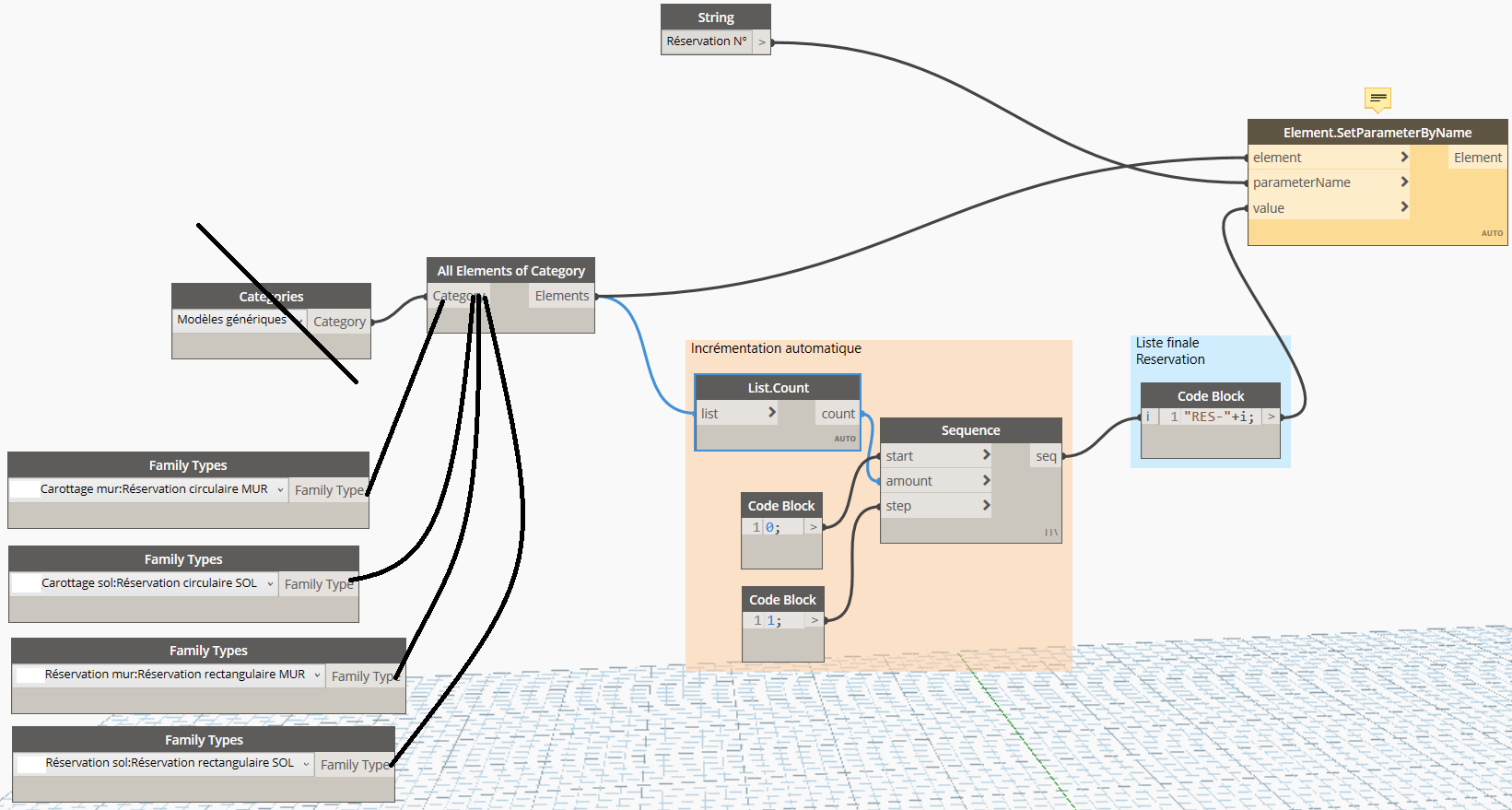This screenshot has height=810, width=1512.
Task: Select the Sequence node title bar
Action: coord(971,430)
